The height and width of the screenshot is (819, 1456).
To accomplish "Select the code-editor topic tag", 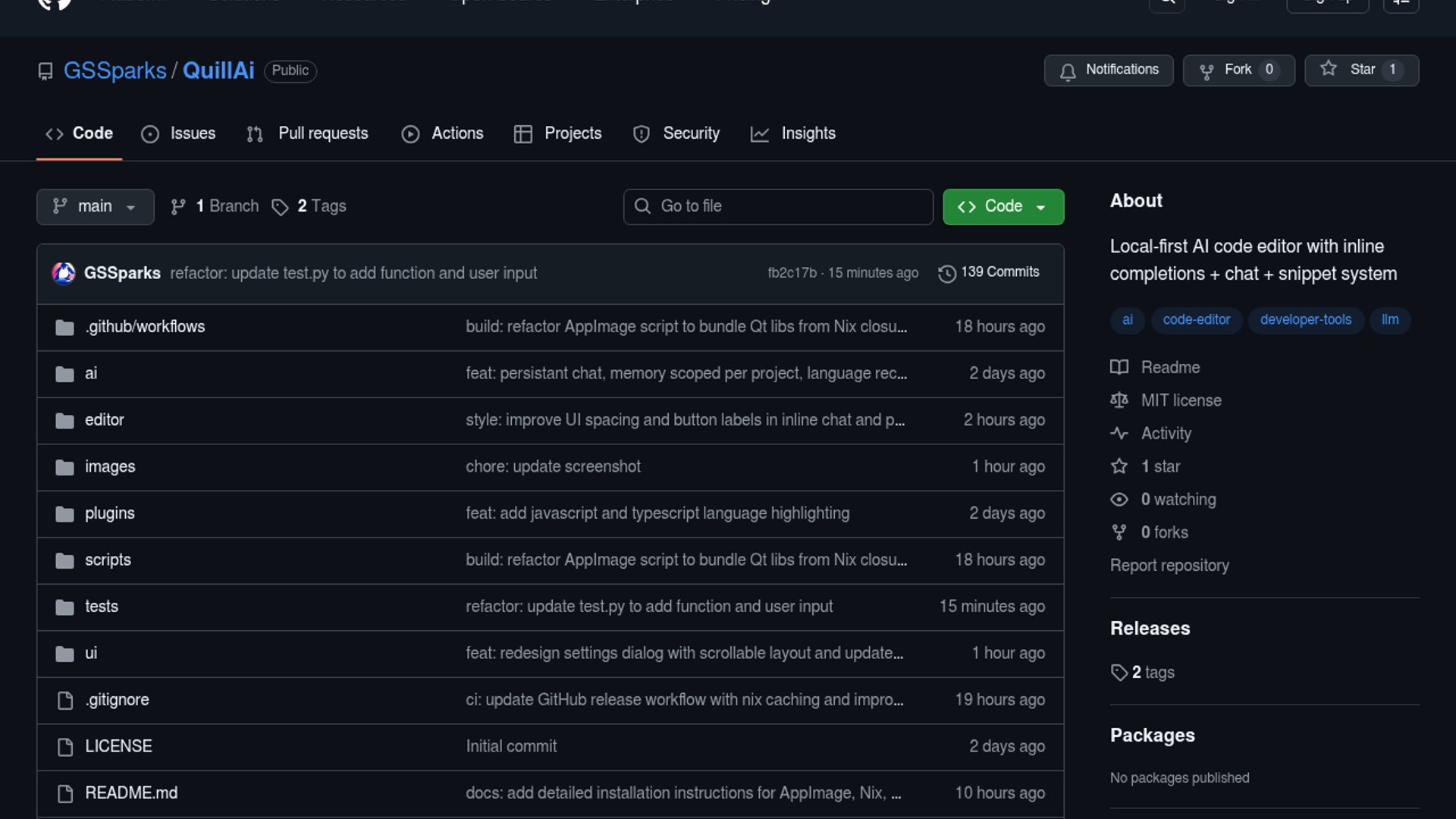I will click(x=1196, y=320).
